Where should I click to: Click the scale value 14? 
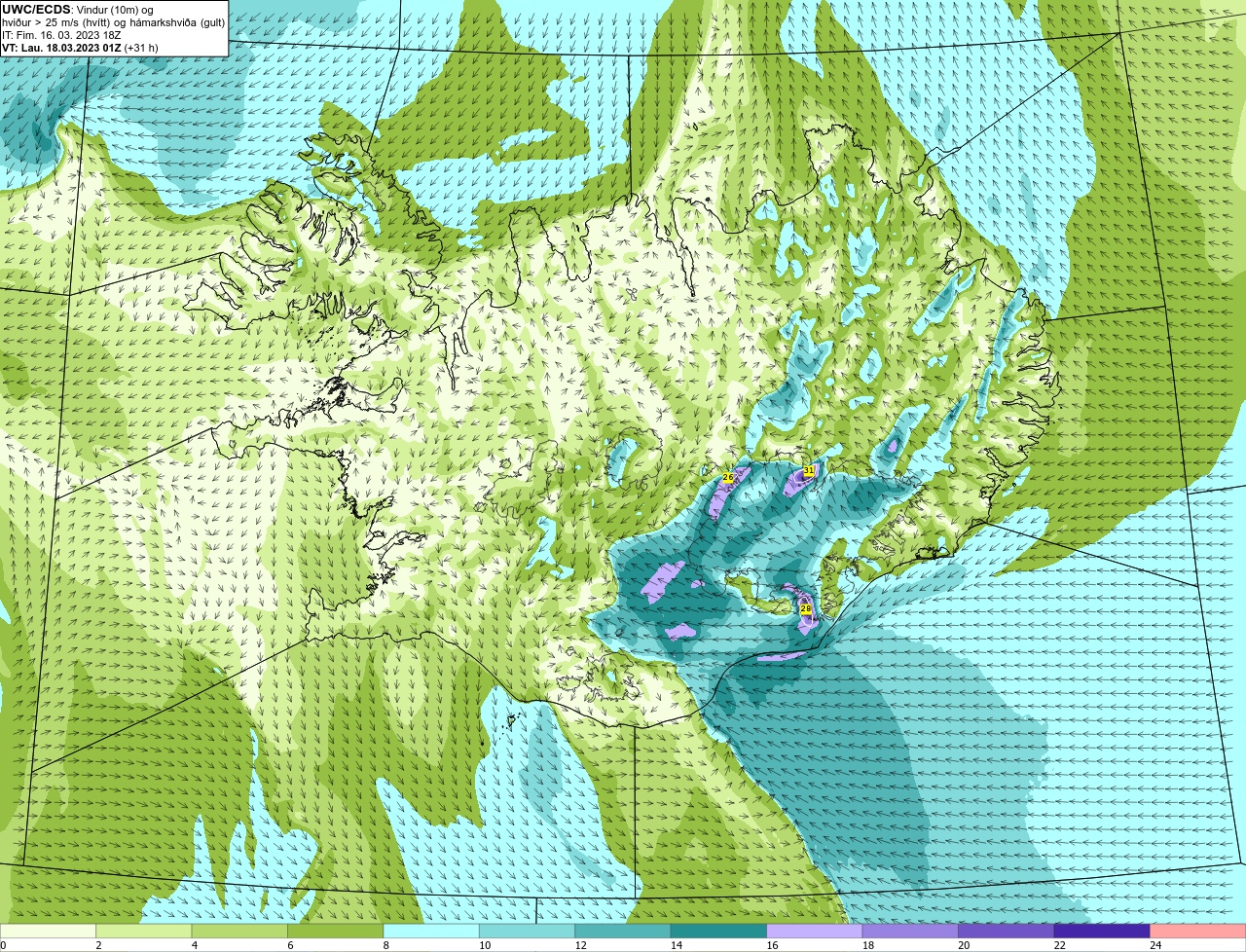coord(676,945)
